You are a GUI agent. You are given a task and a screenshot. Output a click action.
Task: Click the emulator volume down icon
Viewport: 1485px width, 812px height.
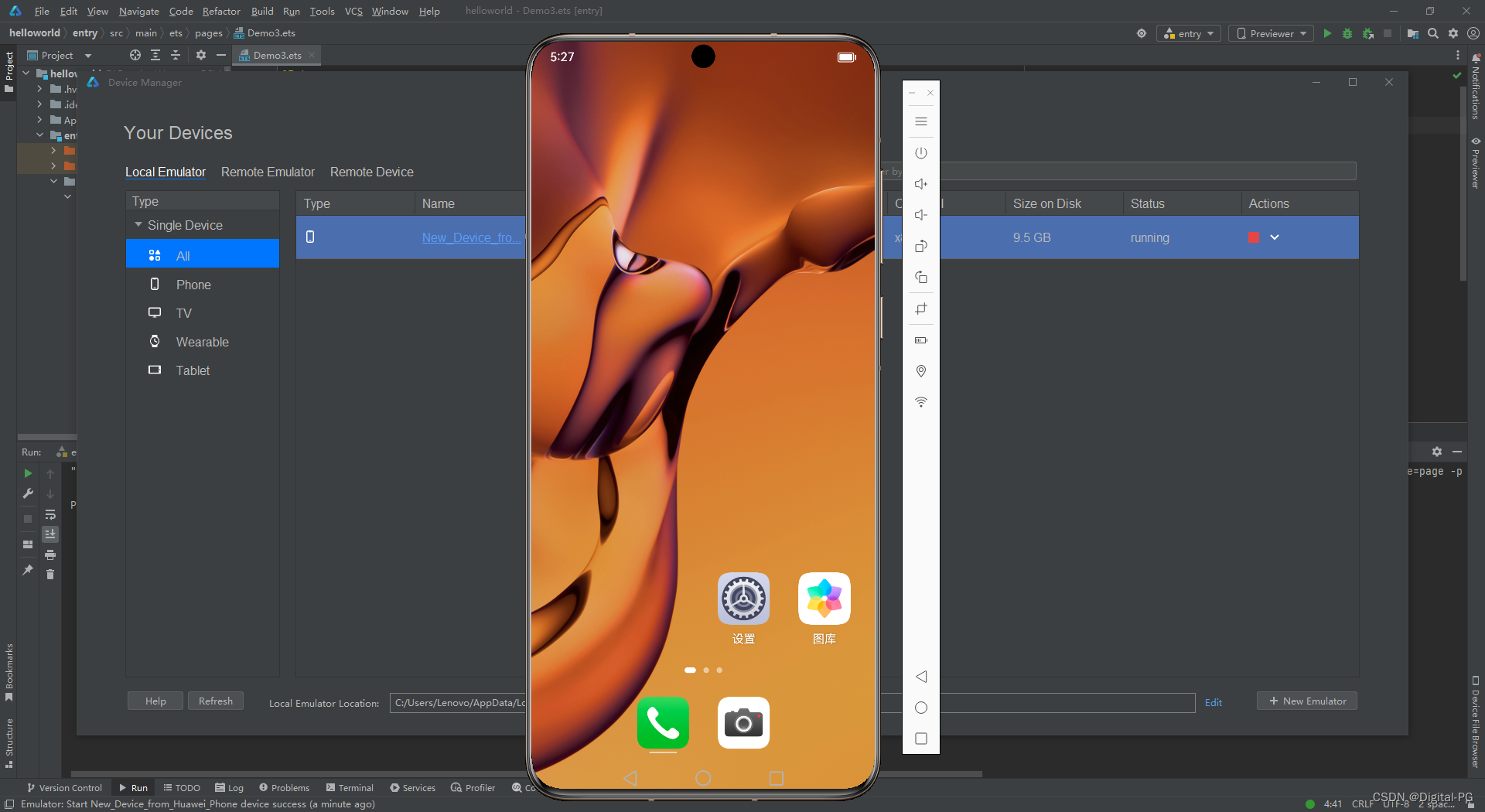pyautogui.click(x=920, y=215)
